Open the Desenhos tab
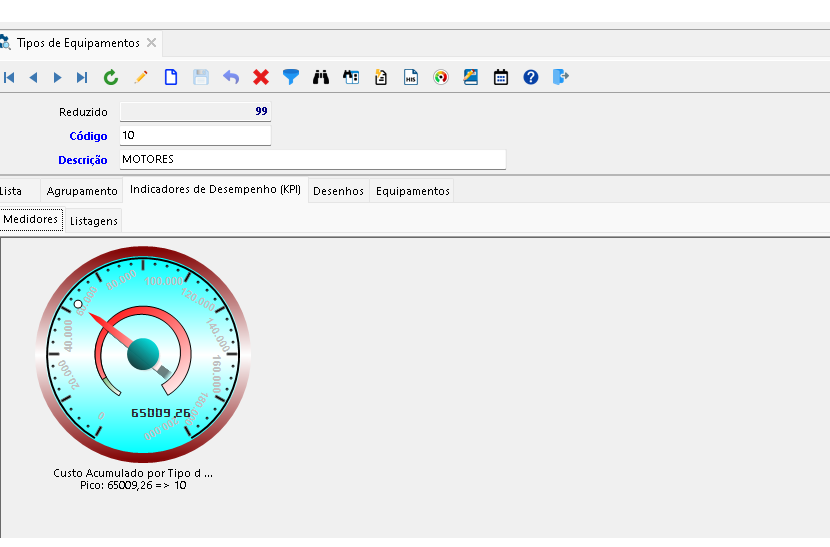 (338, 191)
